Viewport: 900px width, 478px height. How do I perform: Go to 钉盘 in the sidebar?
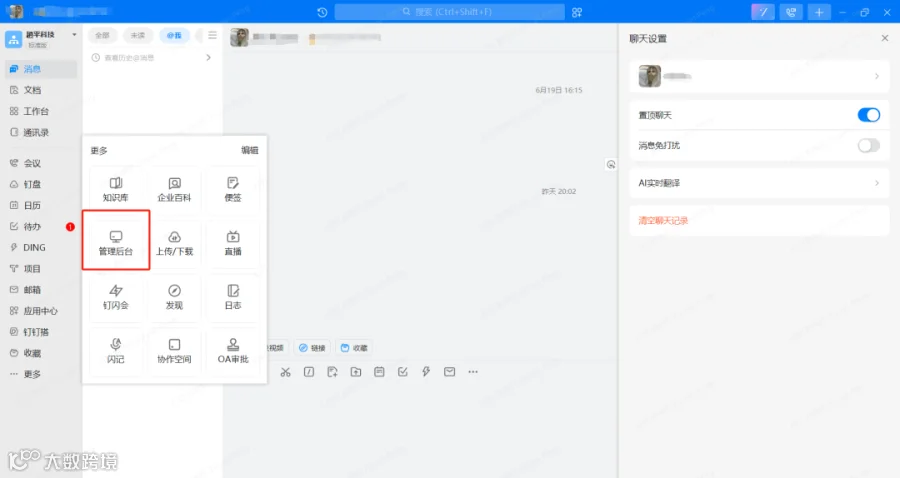click(41, 184)
